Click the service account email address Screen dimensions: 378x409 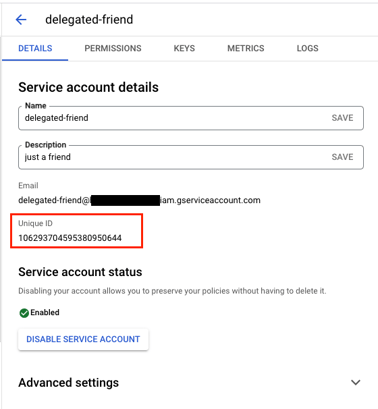pyautogui.click(x=139, y=200)
